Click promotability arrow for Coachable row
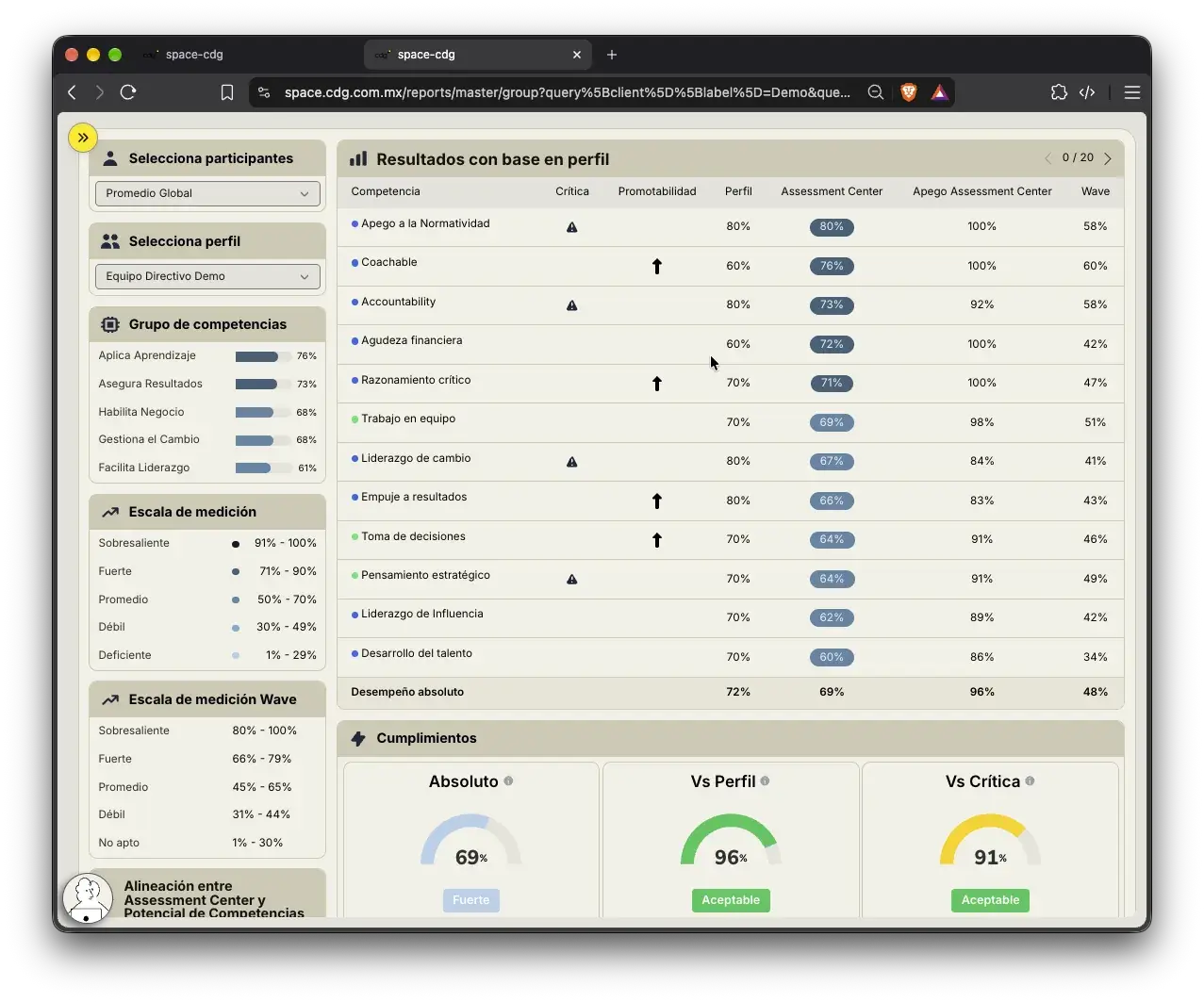The width and height of the screenshot is (1204, 1002). [x=657, y=267]
